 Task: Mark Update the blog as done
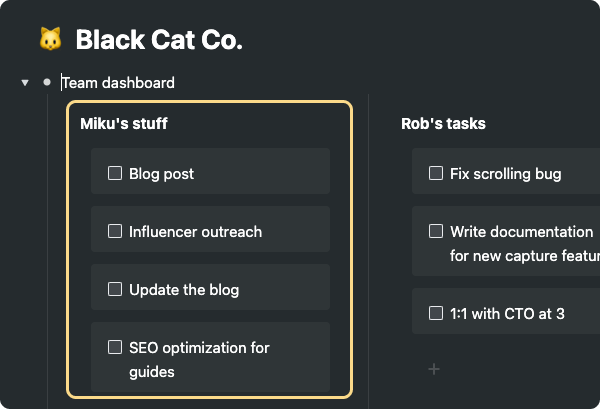pos(115,290)
